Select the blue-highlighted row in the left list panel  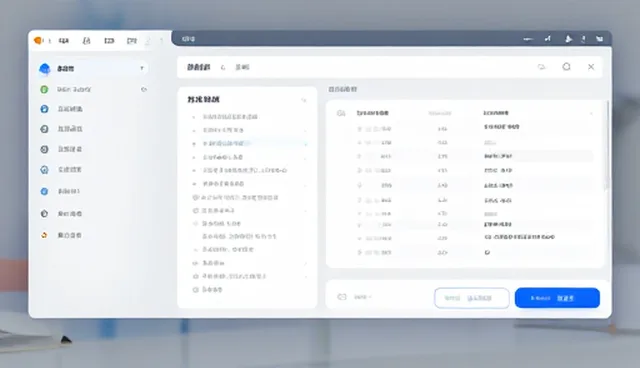[x=250, y=143]
